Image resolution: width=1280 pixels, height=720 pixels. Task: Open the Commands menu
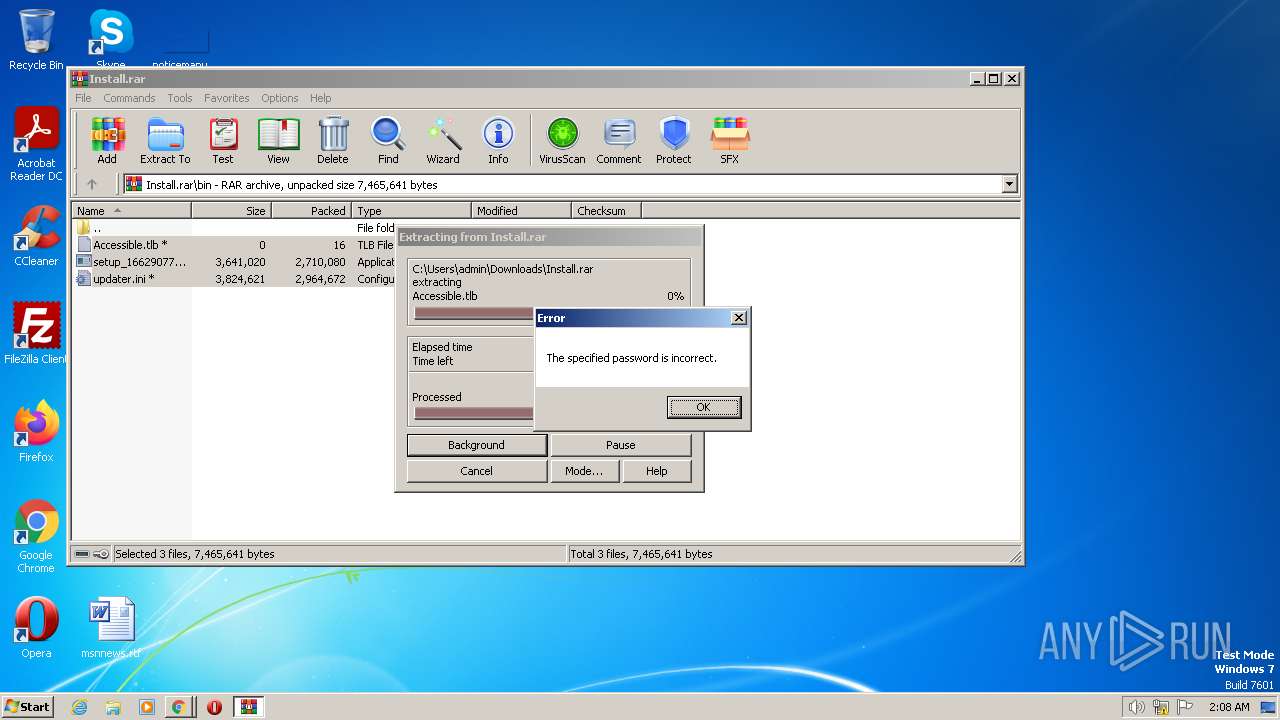click(129, 98)
